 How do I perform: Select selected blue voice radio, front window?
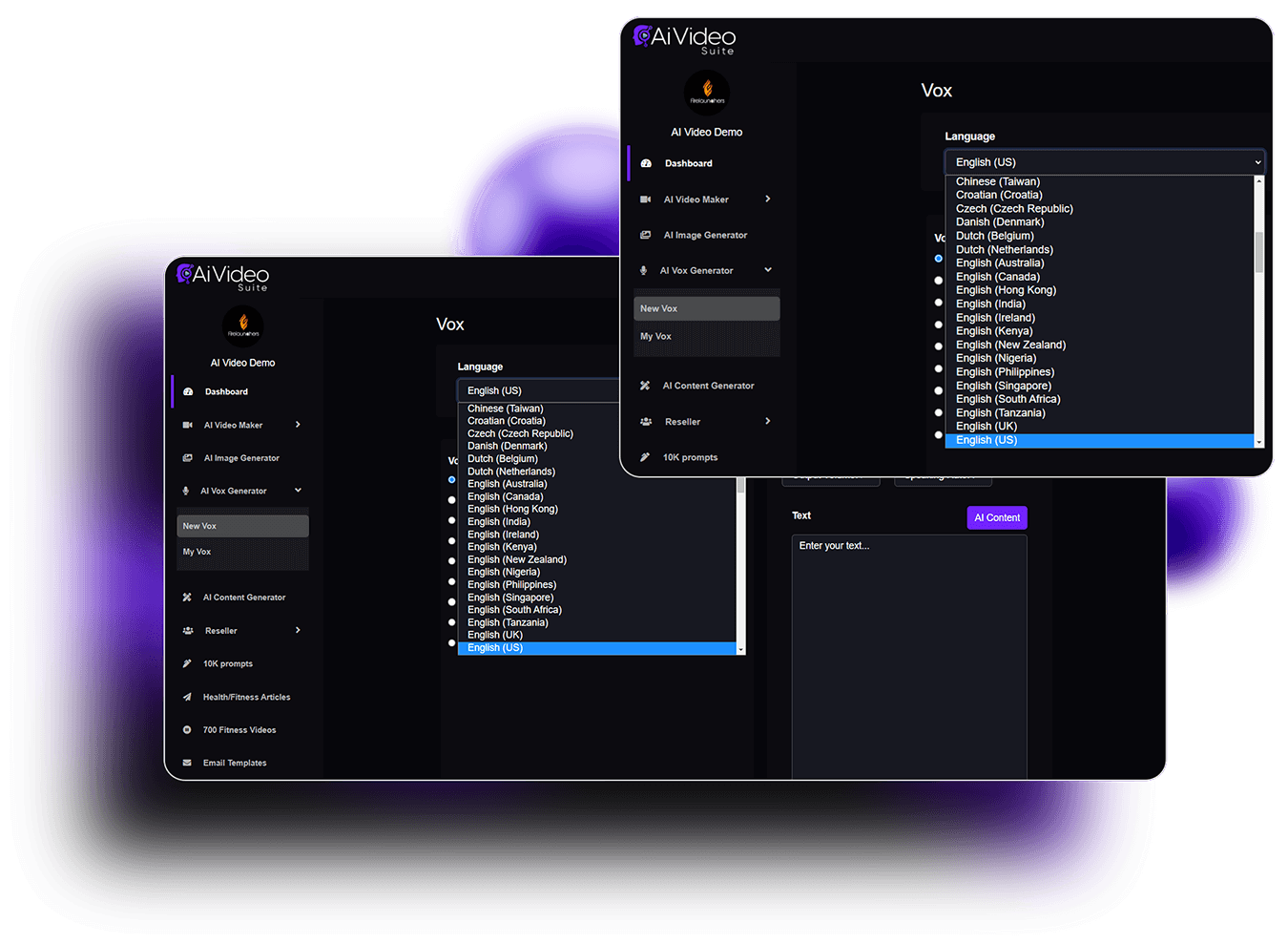tap(939, 259)
